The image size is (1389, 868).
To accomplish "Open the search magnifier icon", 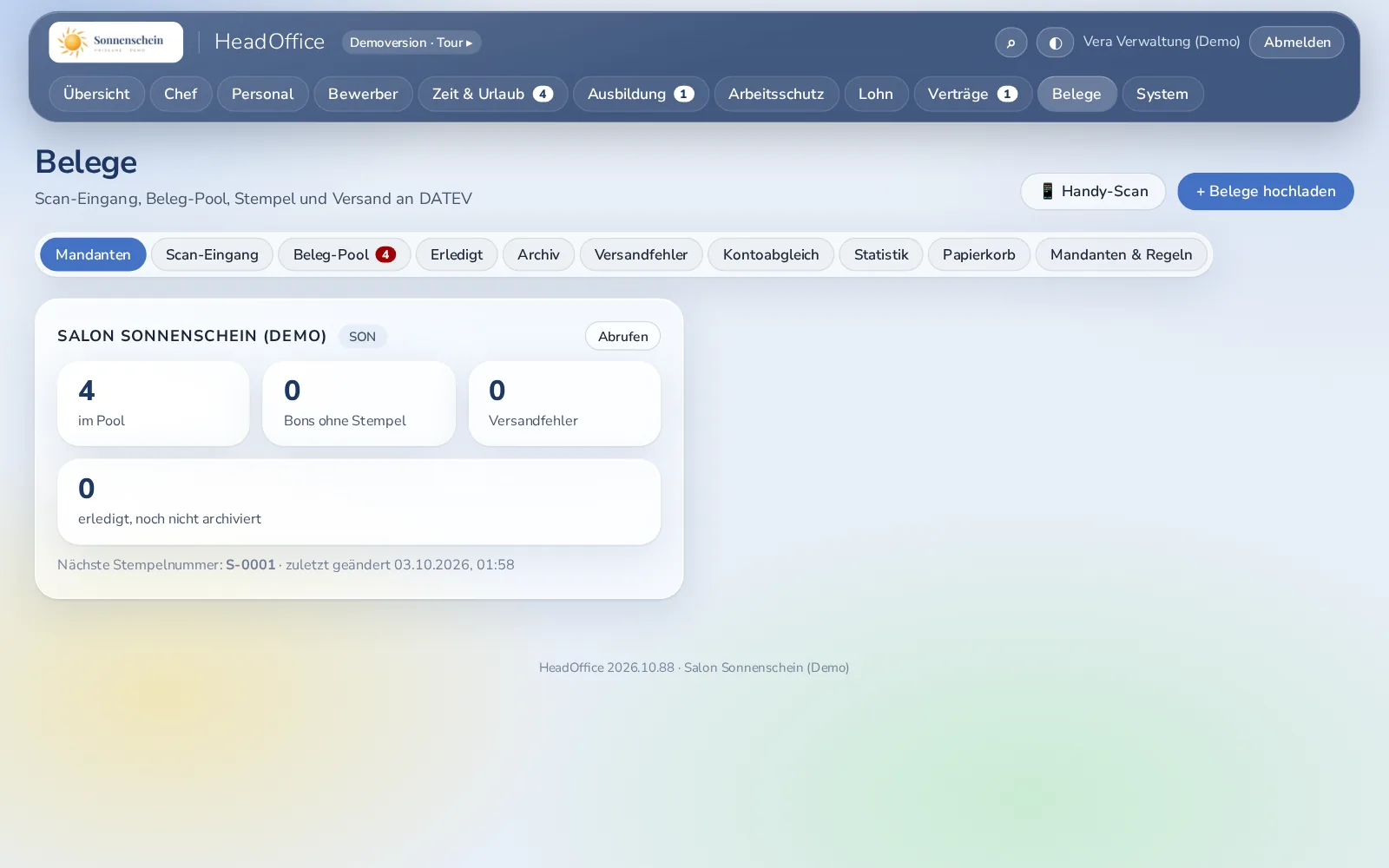I will (1010, 43).
